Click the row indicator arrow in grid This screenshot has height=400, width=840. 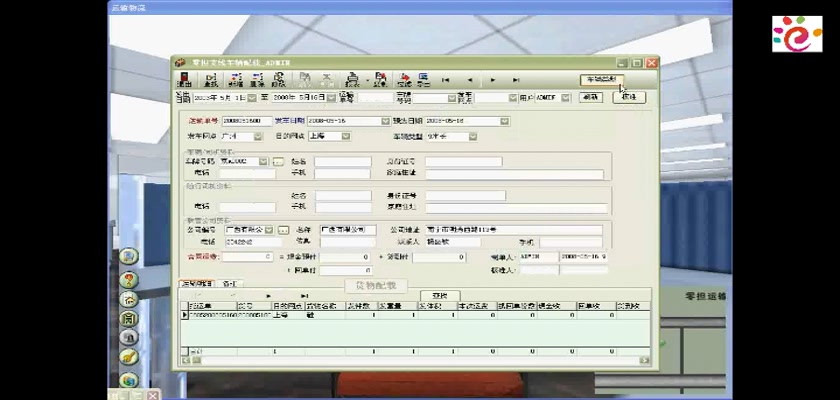coord(185,315)
